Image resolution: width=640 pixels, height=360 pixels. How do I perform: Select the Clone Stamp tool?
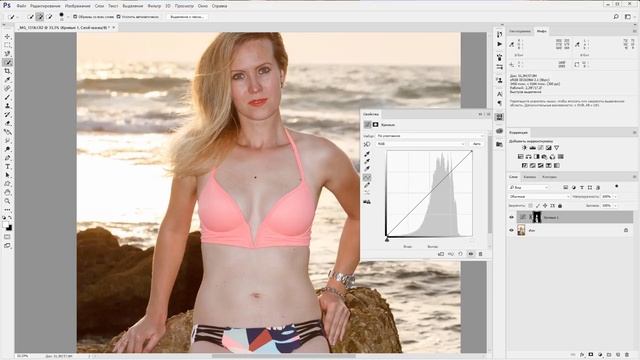7,106
